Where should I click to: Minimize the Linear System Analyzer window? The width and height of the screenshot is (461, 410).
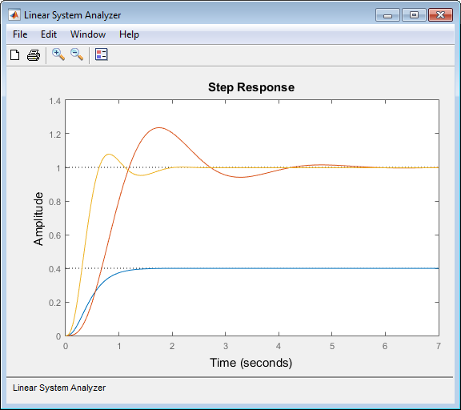[x=387, y=15]
